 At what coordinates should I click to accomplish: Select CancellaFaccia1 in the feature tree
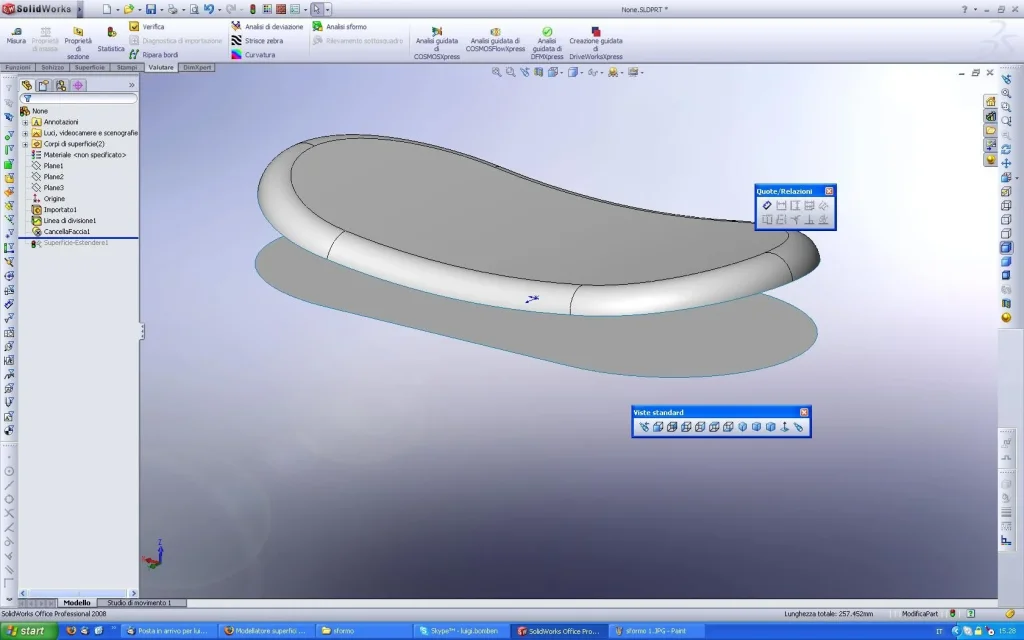pyautogui.click(x=67, y=231)
